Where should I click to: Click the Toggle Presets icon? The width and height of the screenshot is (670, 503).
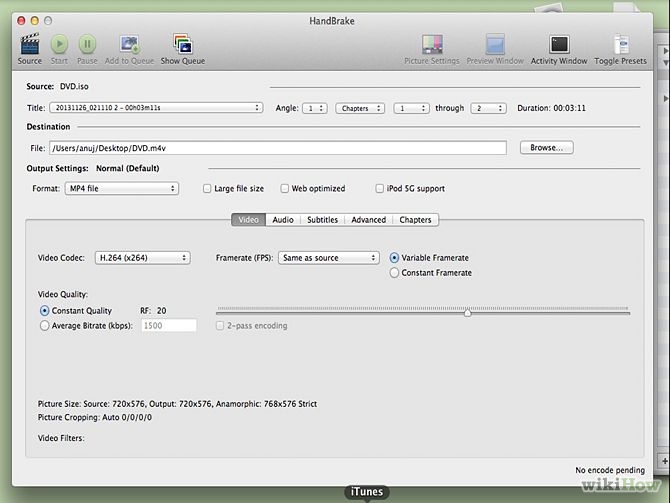coord(620,44)
